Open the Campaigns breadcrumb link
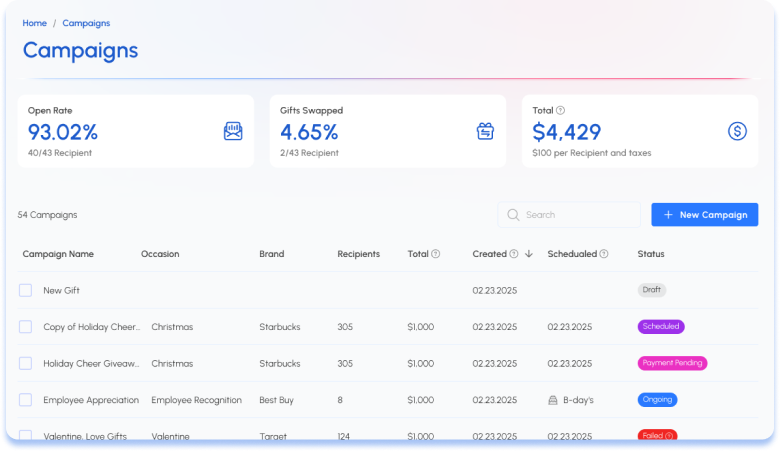780x452 pixels. 86,23
